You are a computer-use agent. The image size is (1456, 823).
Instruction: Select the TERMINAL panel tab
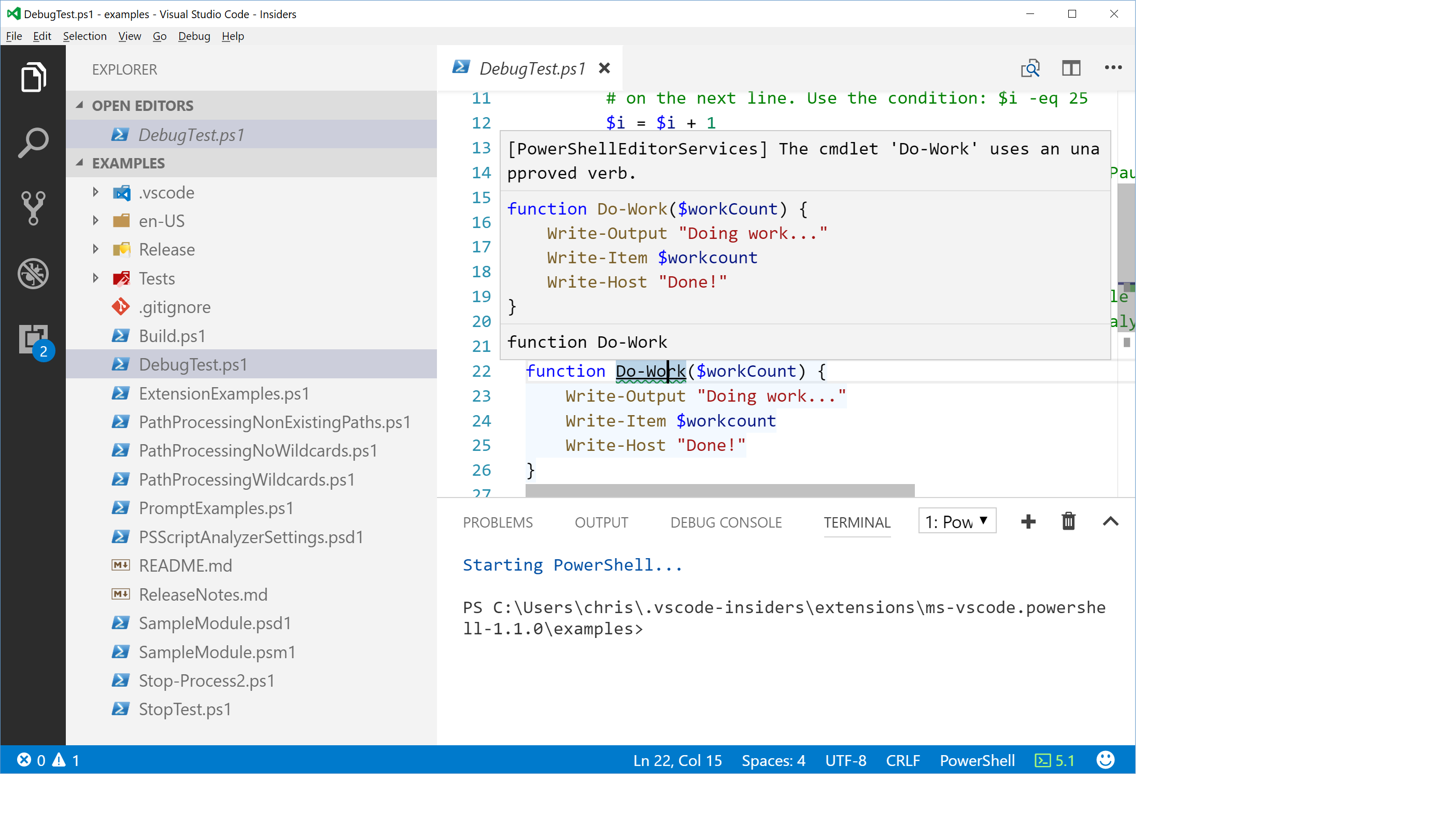coord(857,522)
